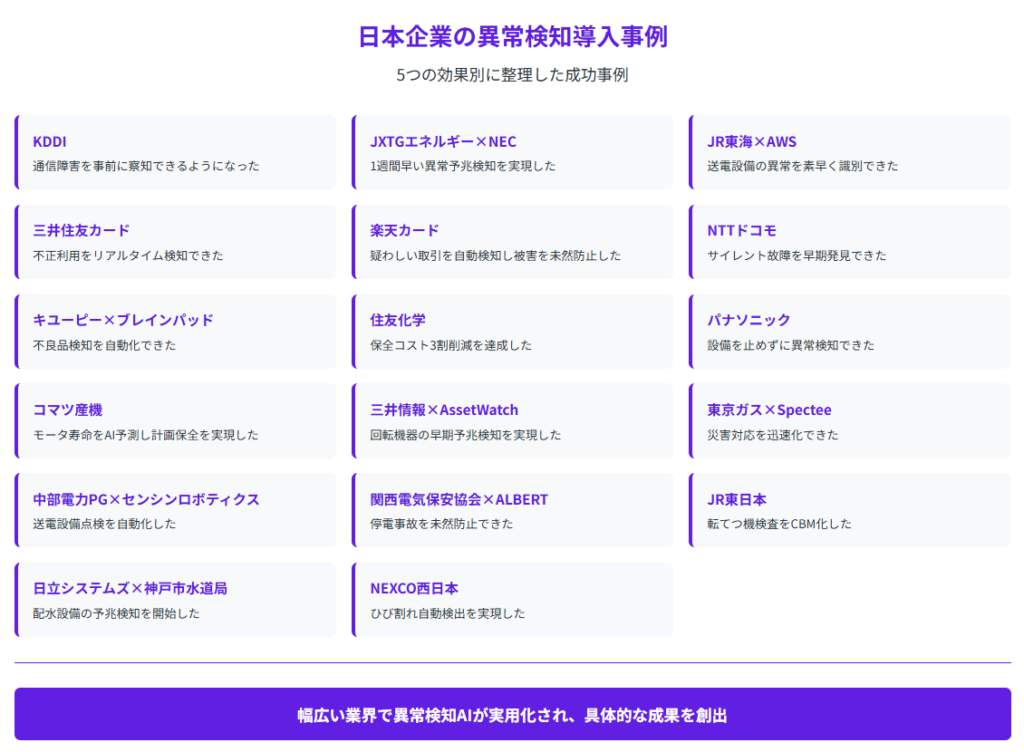1024x752 pixels.
Task: Open the JR東海×AWS case card
Action: click(x=849, y=153)
